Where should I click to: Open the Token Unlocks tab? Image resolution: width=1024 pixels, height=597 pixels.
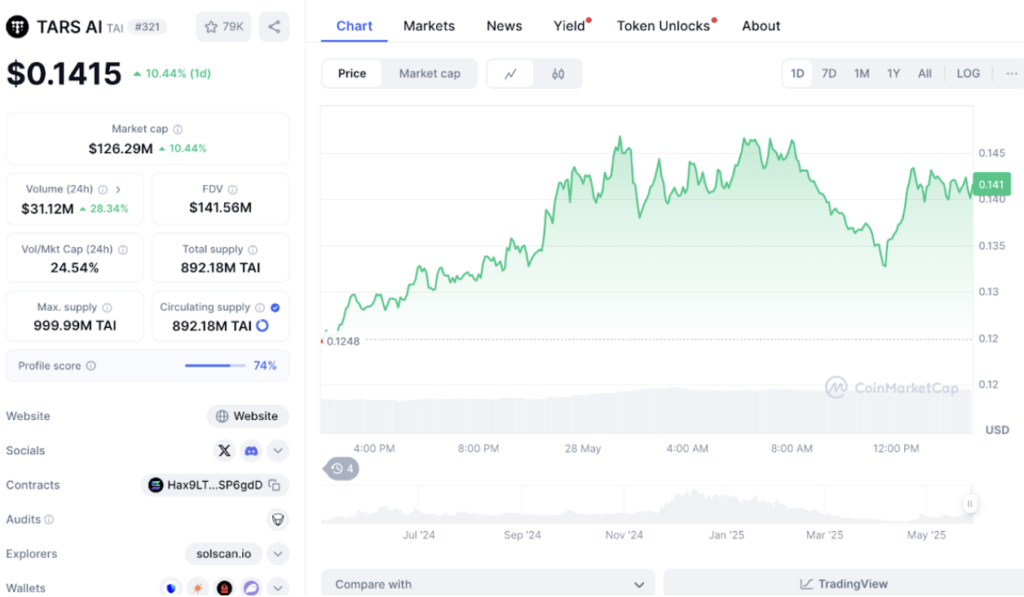pos(664,26)
